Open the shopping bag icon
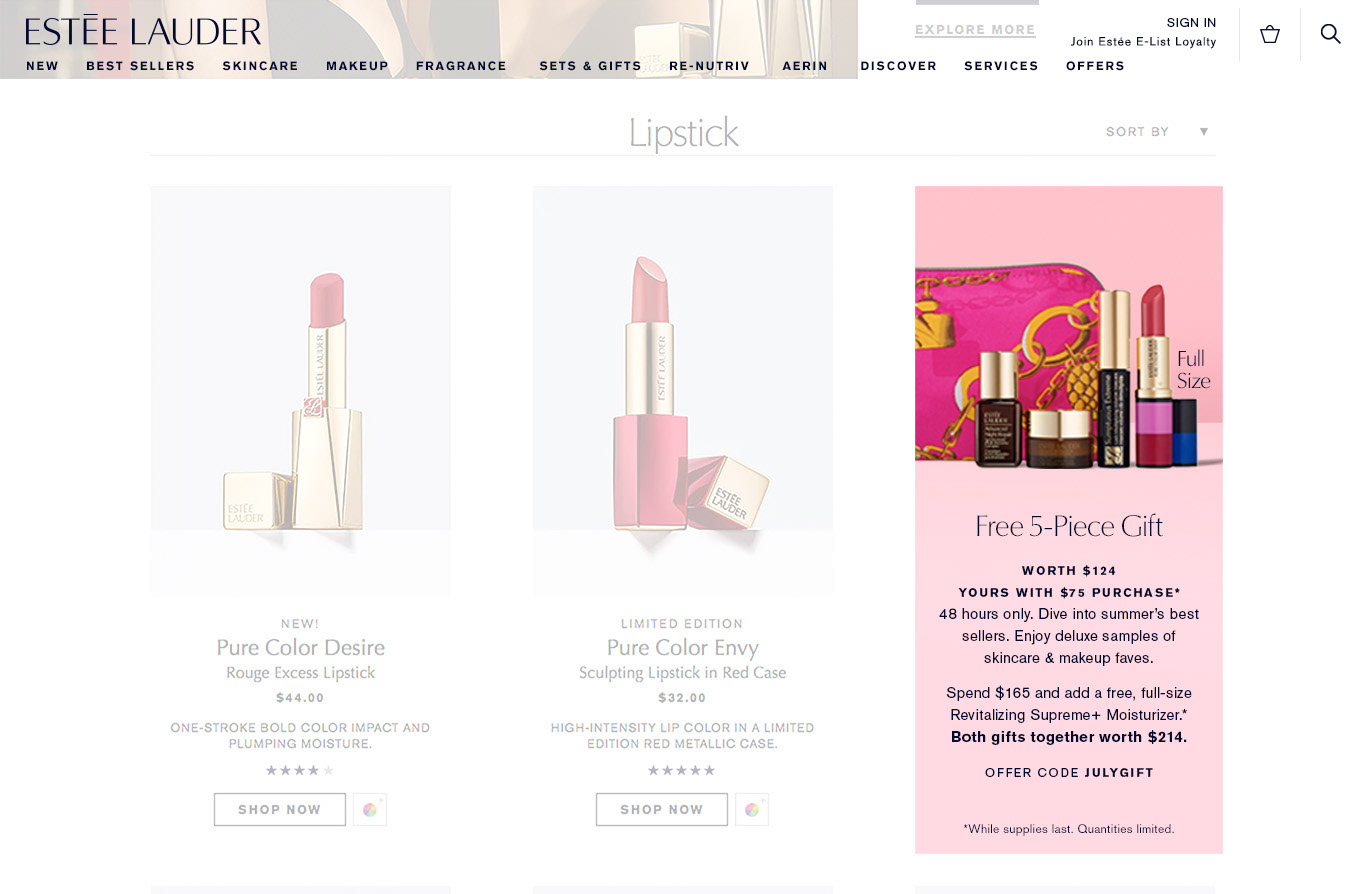 (1270, 35)
